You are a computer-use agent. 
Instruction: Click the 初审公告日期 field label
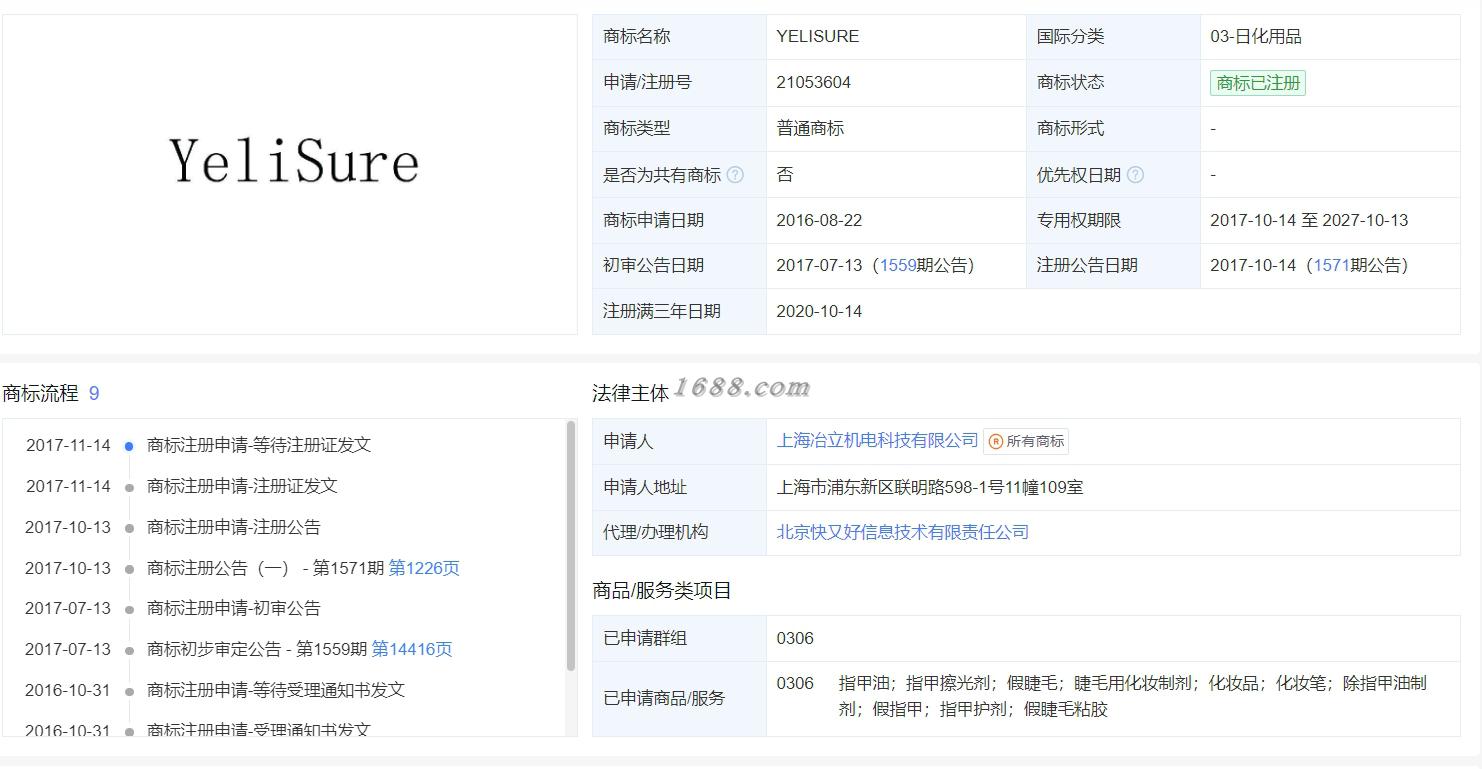pyautogui.click(x=653, y=265)
